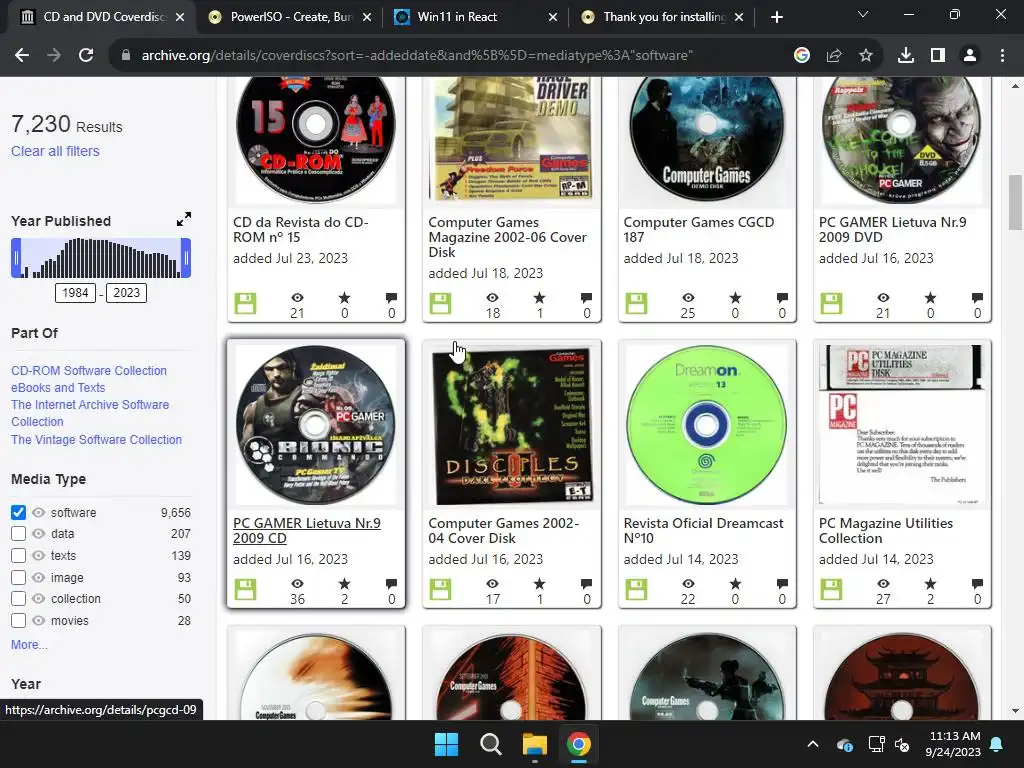This screenshot has height=768, width=1024.
Task: Open PC GAMER Lietuva Nr.9 2009 CD title
Action: (307, 530)
